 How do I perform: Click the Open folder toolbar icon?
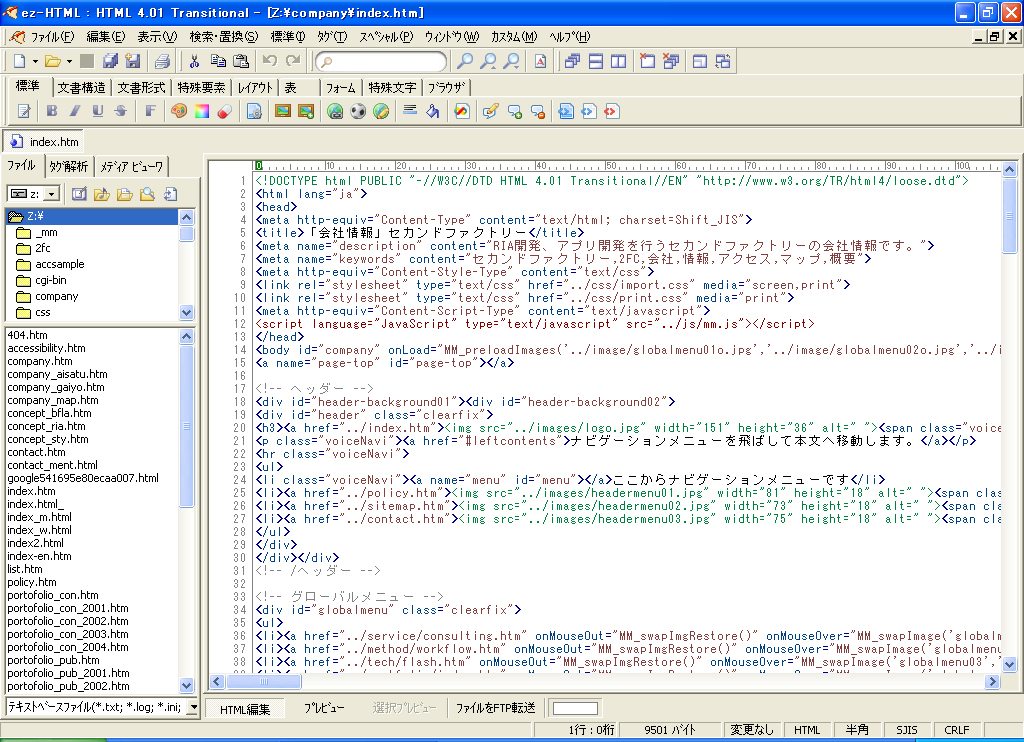(53, 61)
